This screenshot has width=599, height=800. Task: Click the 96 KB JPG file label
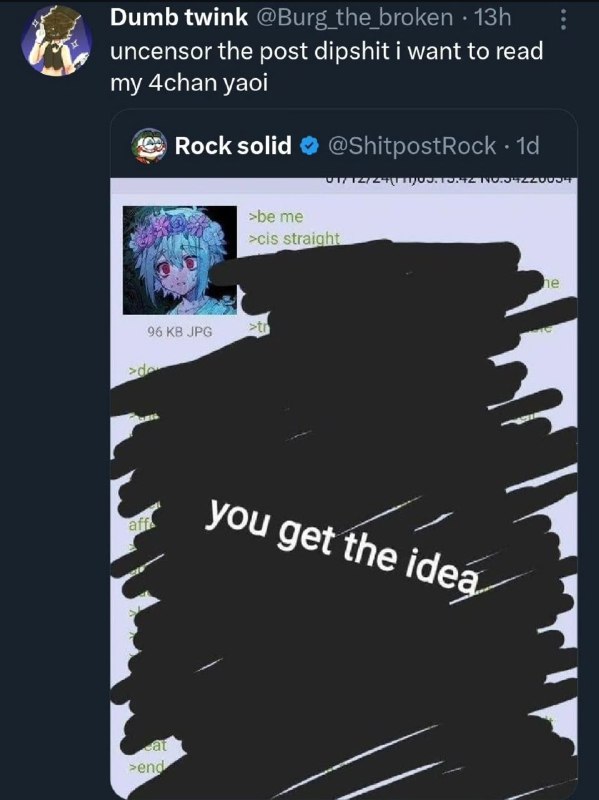[180, 332]
